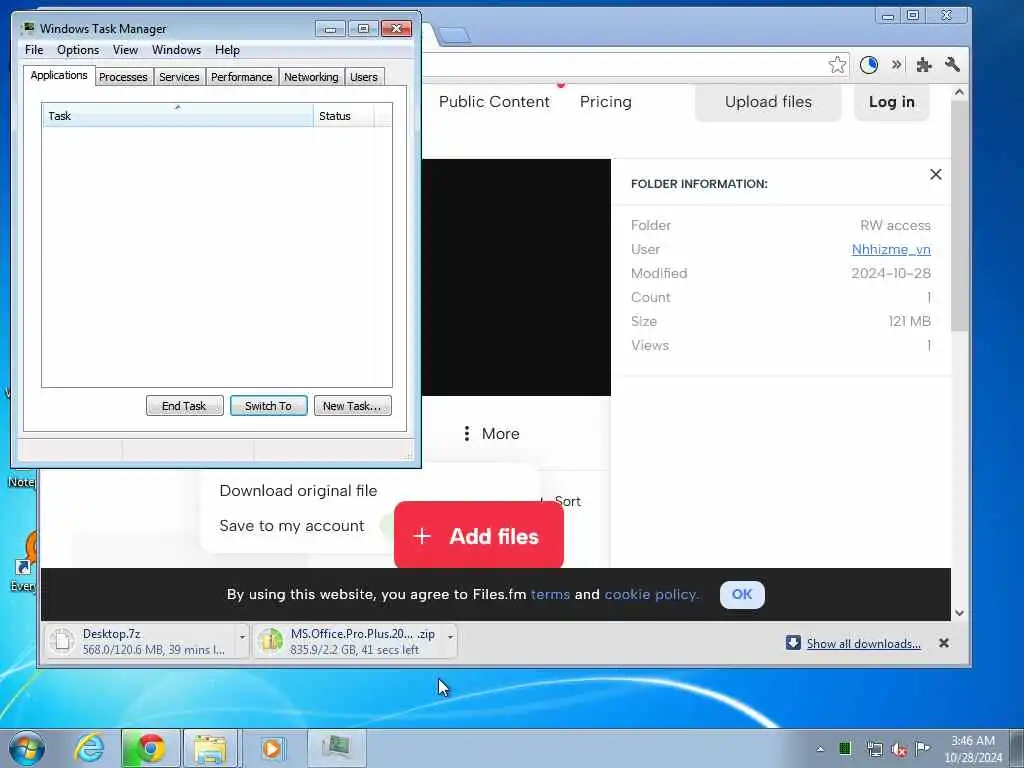This screenshot has width=1024, height=768.
Task: Click muted volume tray icon
Action: pos(899,749)
